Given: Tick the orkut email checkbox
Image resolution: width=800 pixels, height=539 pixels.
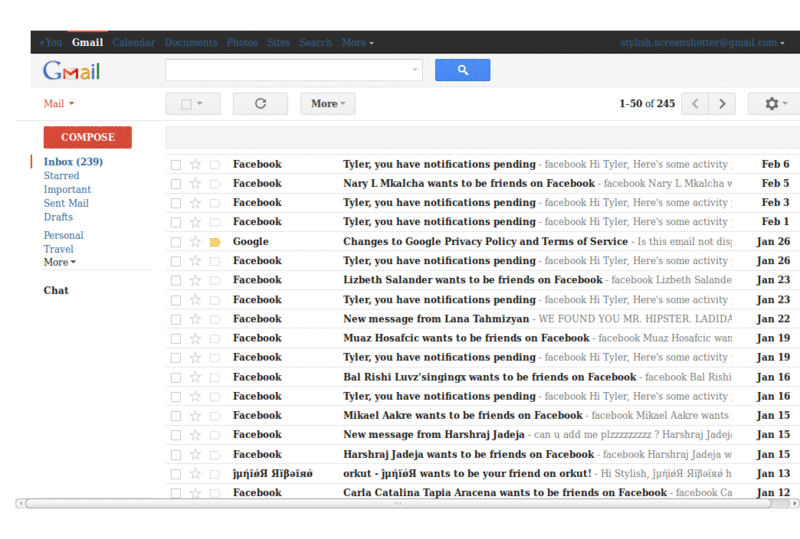Looking at the screenshot, I should (176, 474).
